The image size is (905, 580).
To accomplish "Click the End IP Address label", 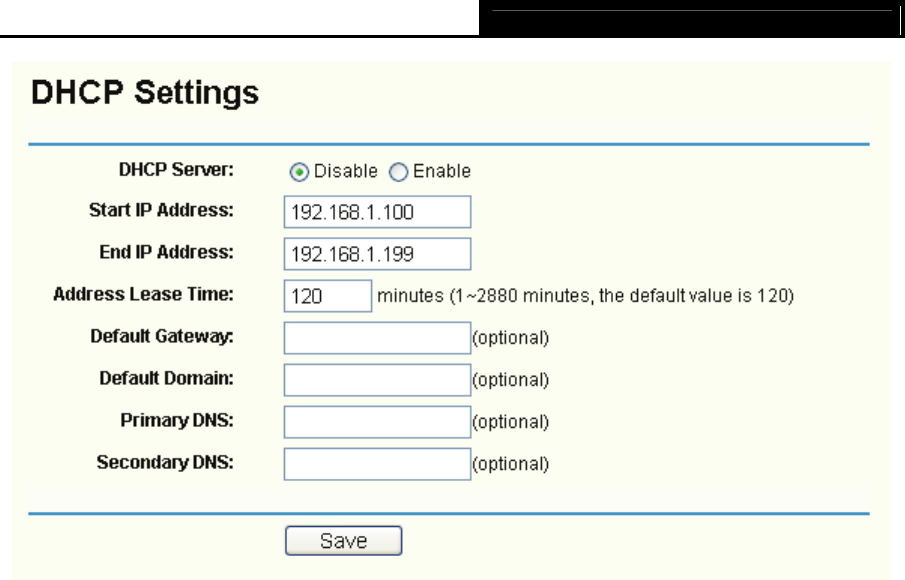I will (x=166, y=252).
